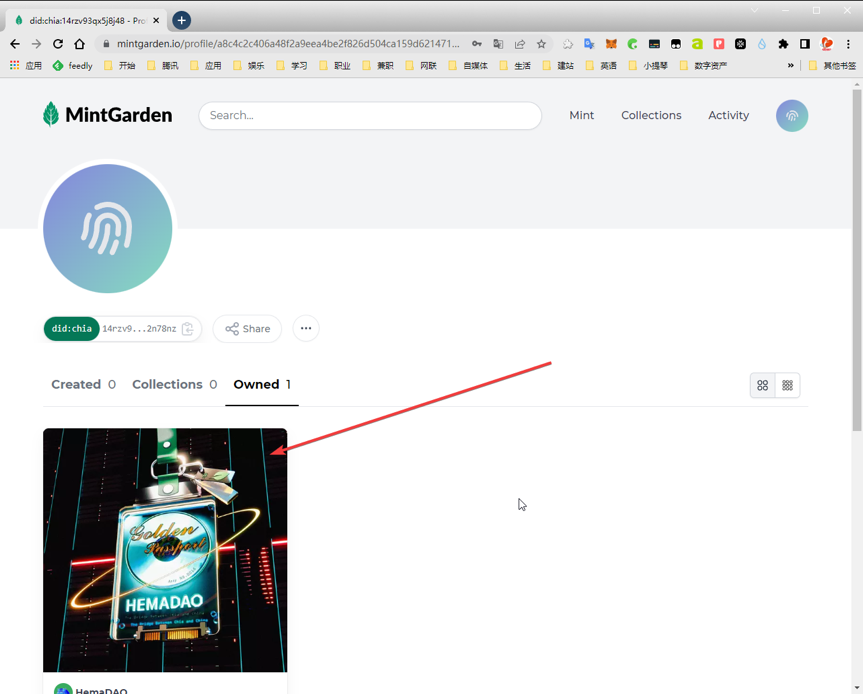
Task: Open saved passwords key icon
Action: point(477,44)
